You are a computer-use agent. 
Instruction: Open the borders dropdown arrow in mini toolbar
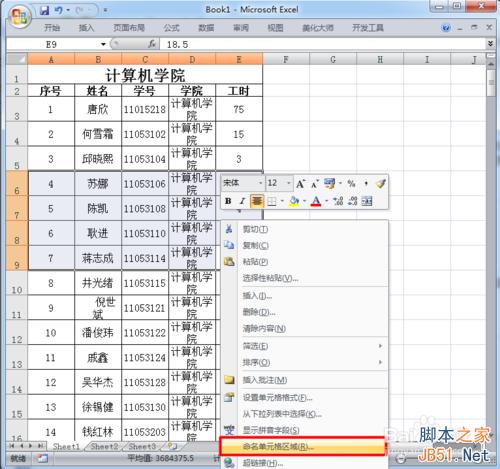[x=282, y=201]
